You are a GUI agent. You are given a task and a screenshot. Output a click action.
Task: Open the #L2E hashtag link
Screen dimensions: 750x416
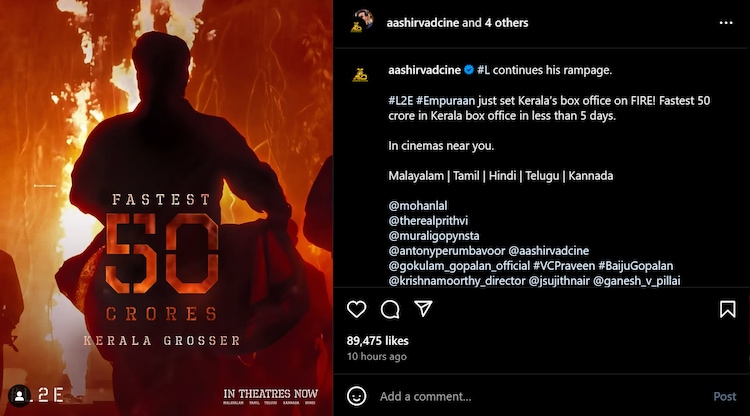[x=400, y=101]
